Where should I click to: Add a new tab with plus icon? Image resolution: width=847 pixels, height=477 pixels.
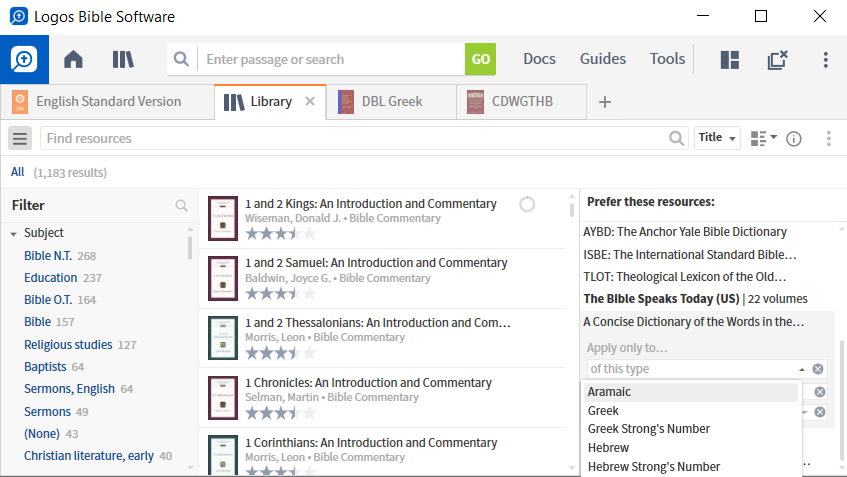point(605,102)
